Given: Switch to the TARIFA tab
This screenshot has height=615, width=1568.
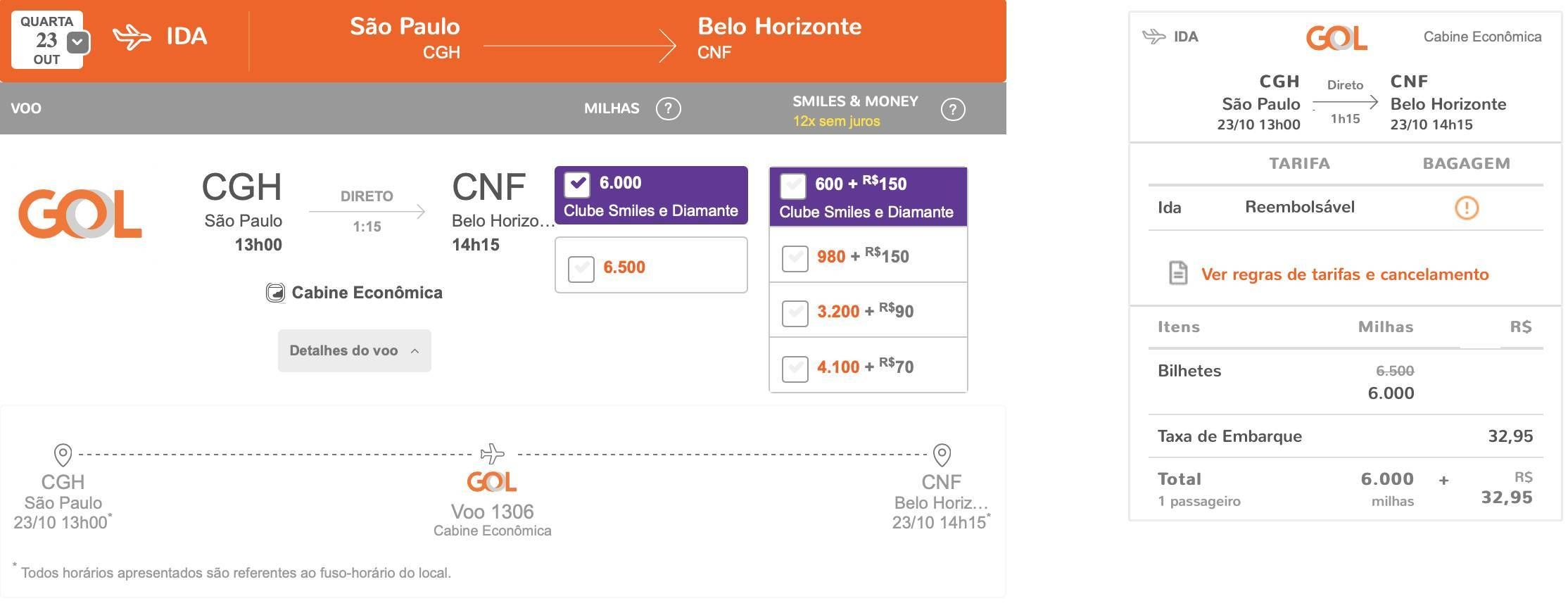Looking at the screenshot, I should click(1299, 163).
